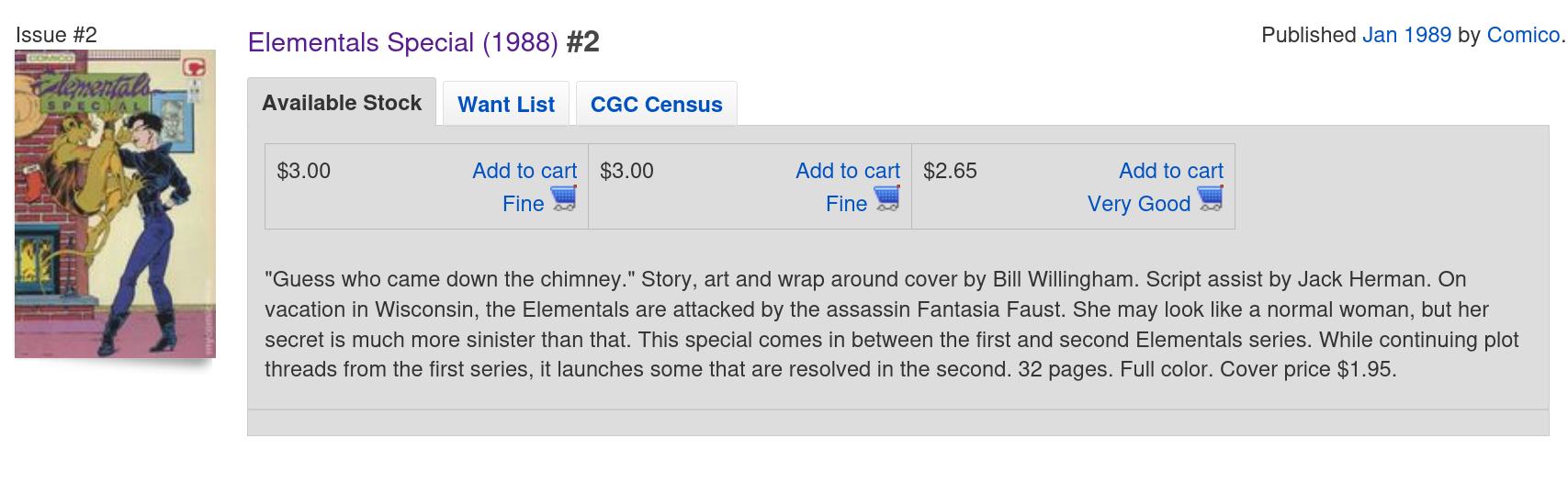Follow the Jan 1989 publication date link
Viewport: 1568px width, 483px height.
1406,35
